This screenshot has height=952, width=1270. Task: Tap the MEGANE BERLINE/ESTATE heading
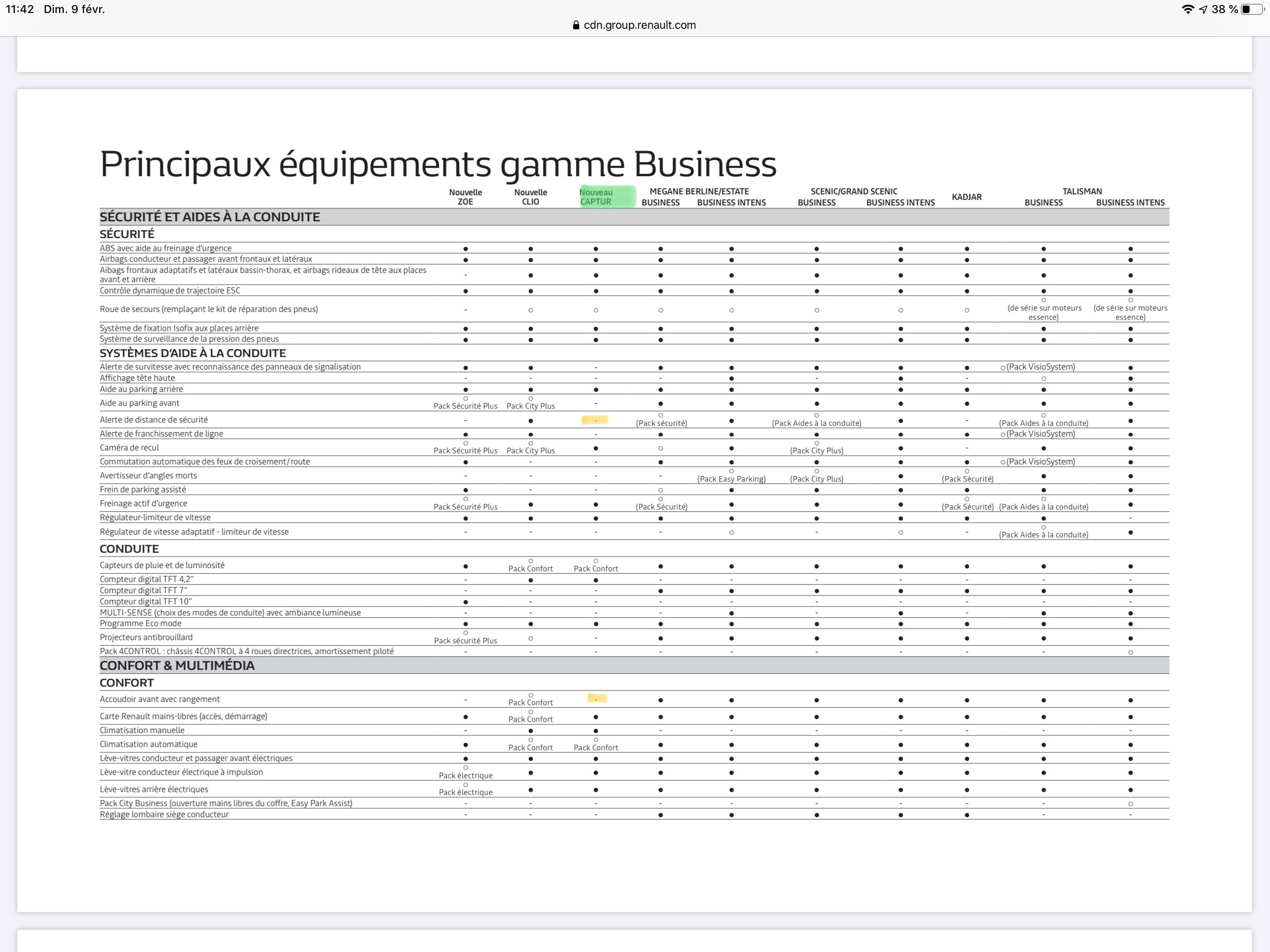699,191
